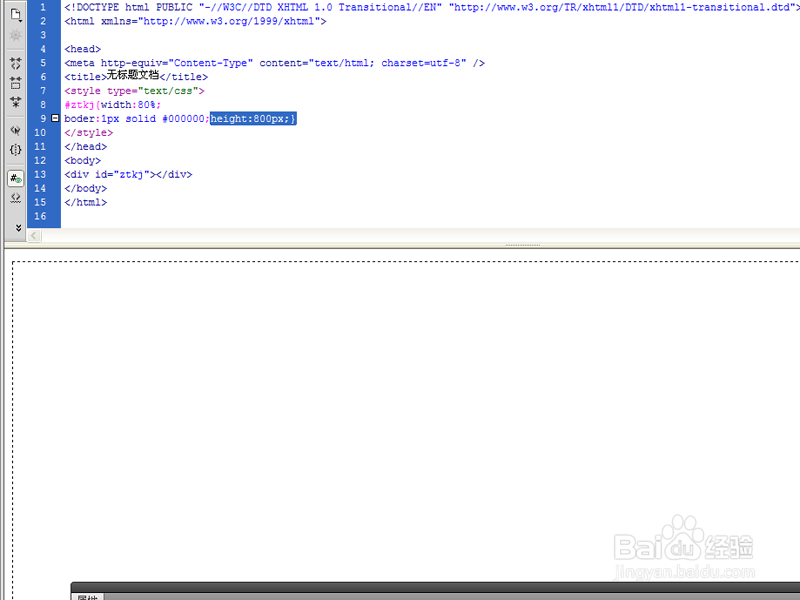Click the Balance Braces icon
This screenshot has width=800, height=600.
point(16,149)
